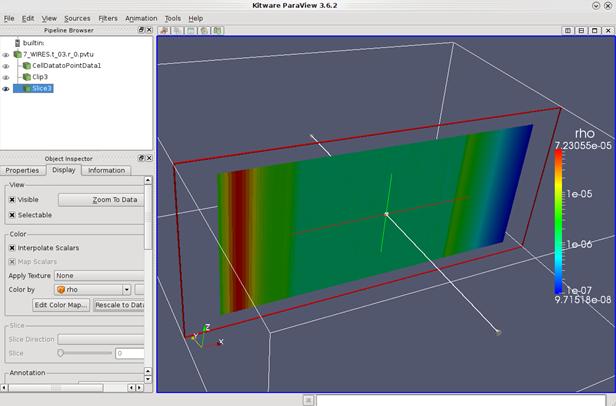The height and width of the screenshot is (406, 616).
Task: Select CellDatatoPointData1 in the pipeline
Action: pyautogui.click(x=66, y=66)
